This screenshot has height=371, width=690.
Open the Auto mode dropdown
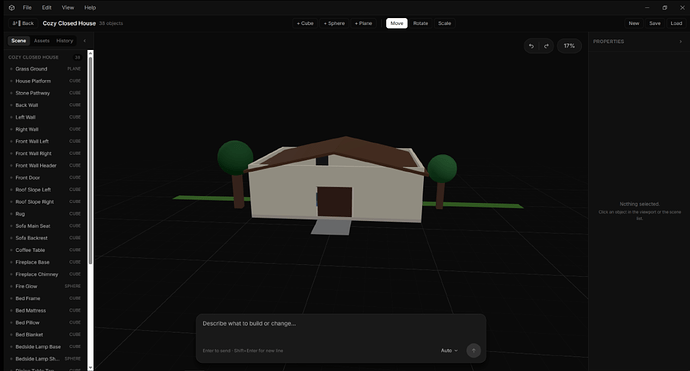pyautogui.click(x=449, y=350)
